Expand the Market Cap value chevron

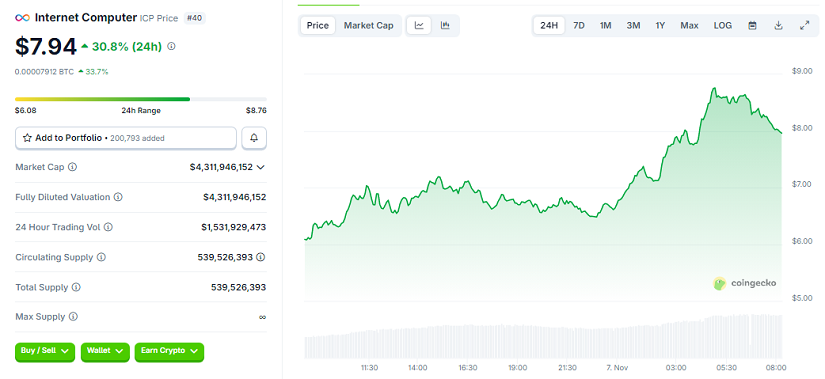click(260, 167)
